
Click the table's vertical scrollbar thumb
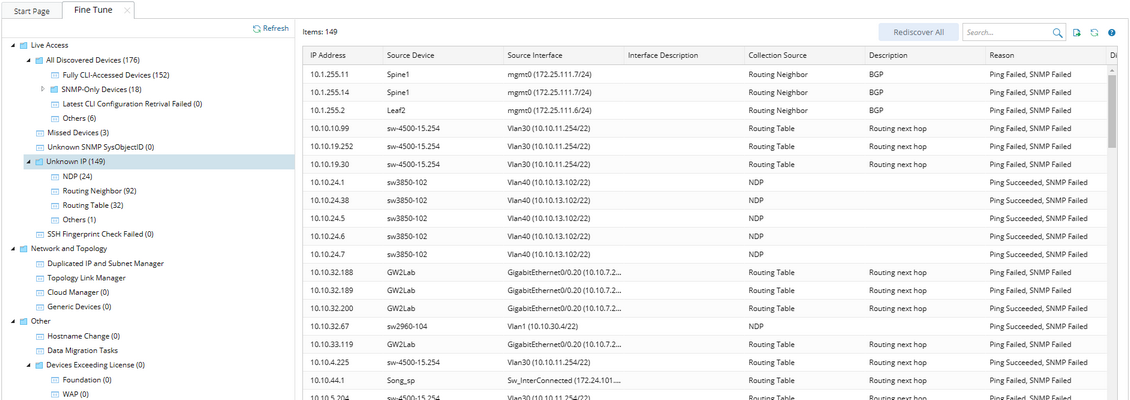click(x=1112, y=110)
